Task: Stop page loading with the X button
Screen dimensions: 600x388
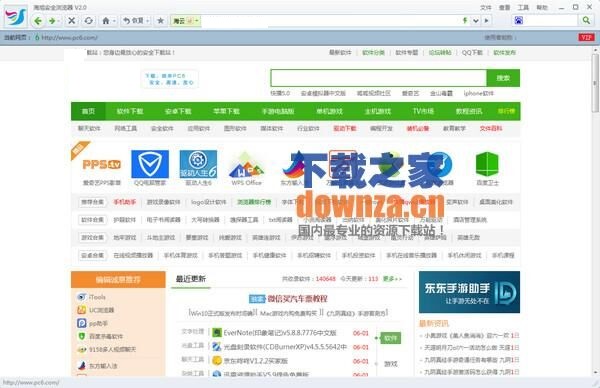Action: pos(71,21)
